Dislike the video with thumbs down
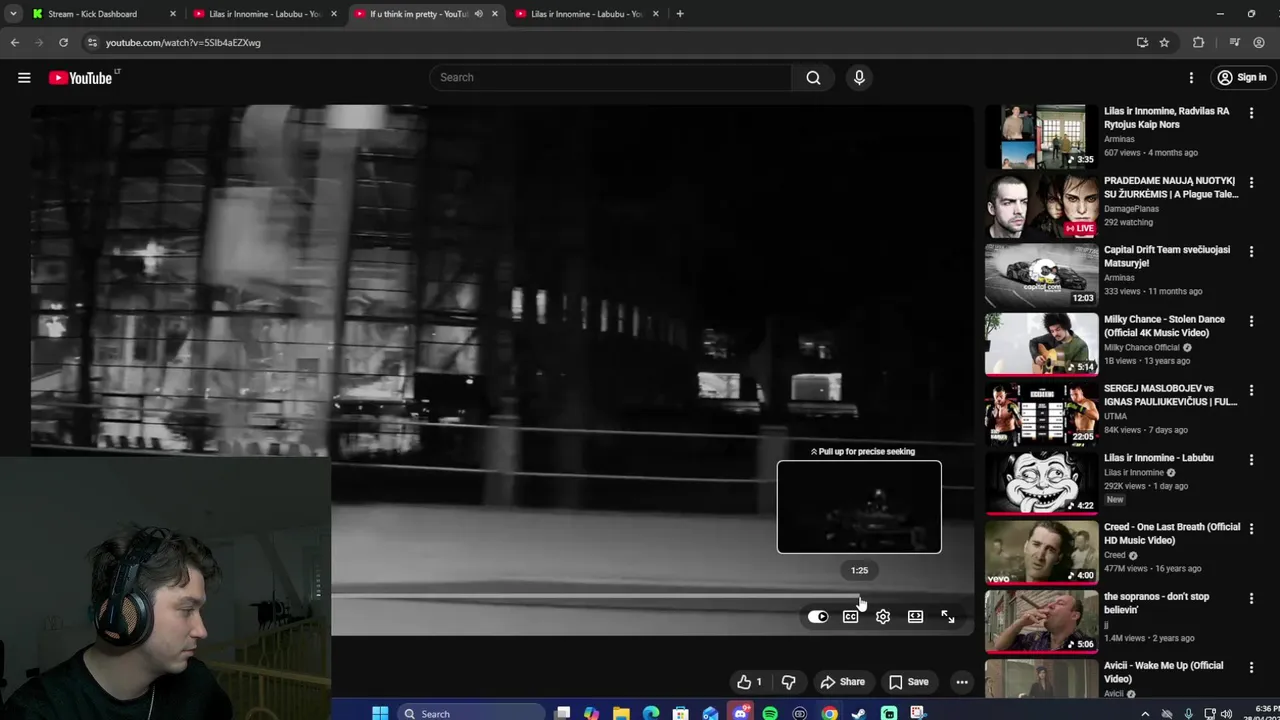1280x720 pixels. click(788, 682)
